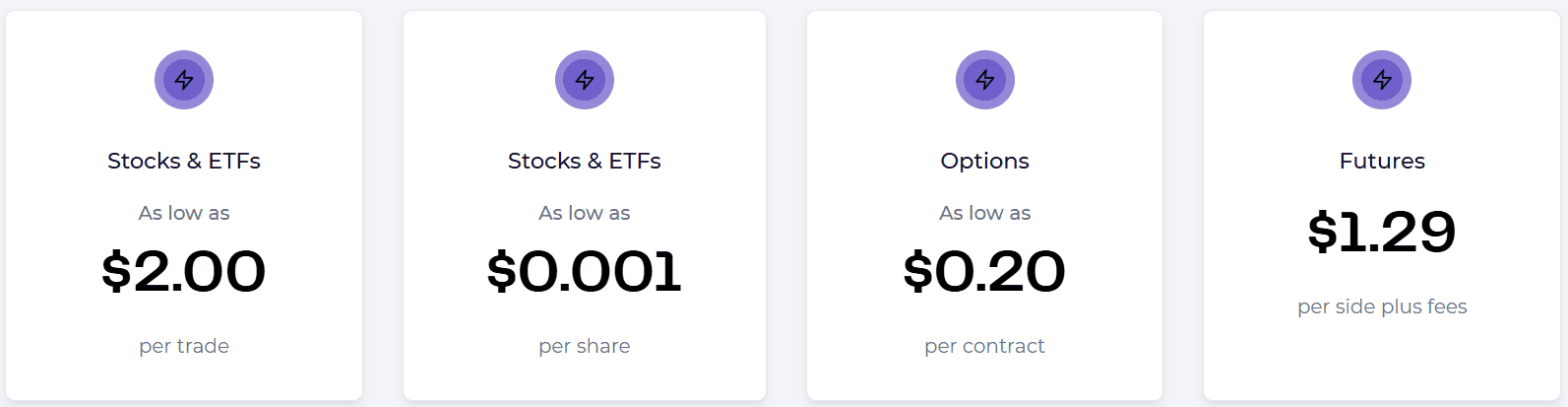Image resolution: width=1568 pixels, height=407 pixels.
Task: Click the $1.29 futures price
Action: click(1382, 232)
